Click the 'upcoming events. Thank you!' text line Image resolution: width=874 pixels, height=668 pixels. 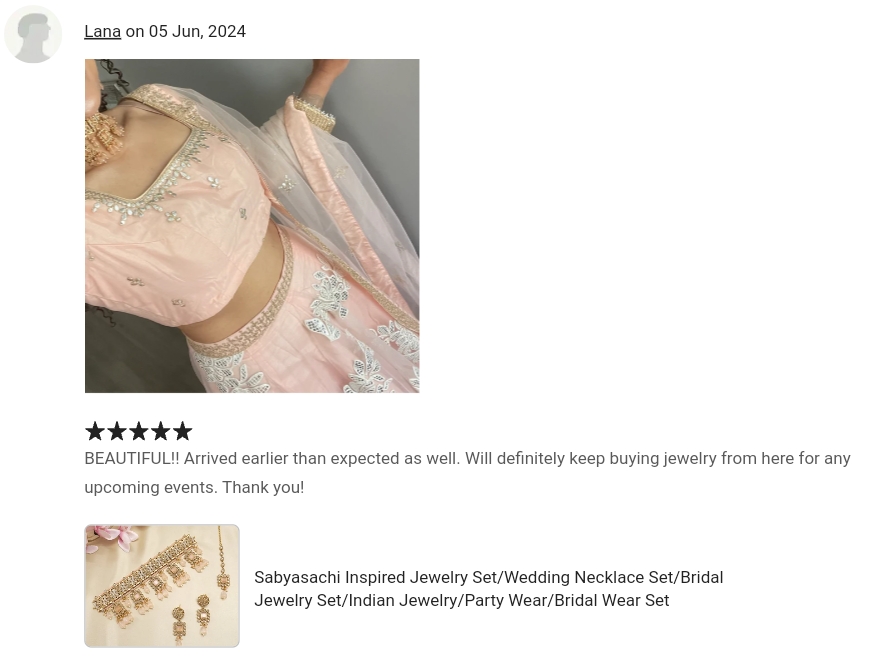pos(194,487)
